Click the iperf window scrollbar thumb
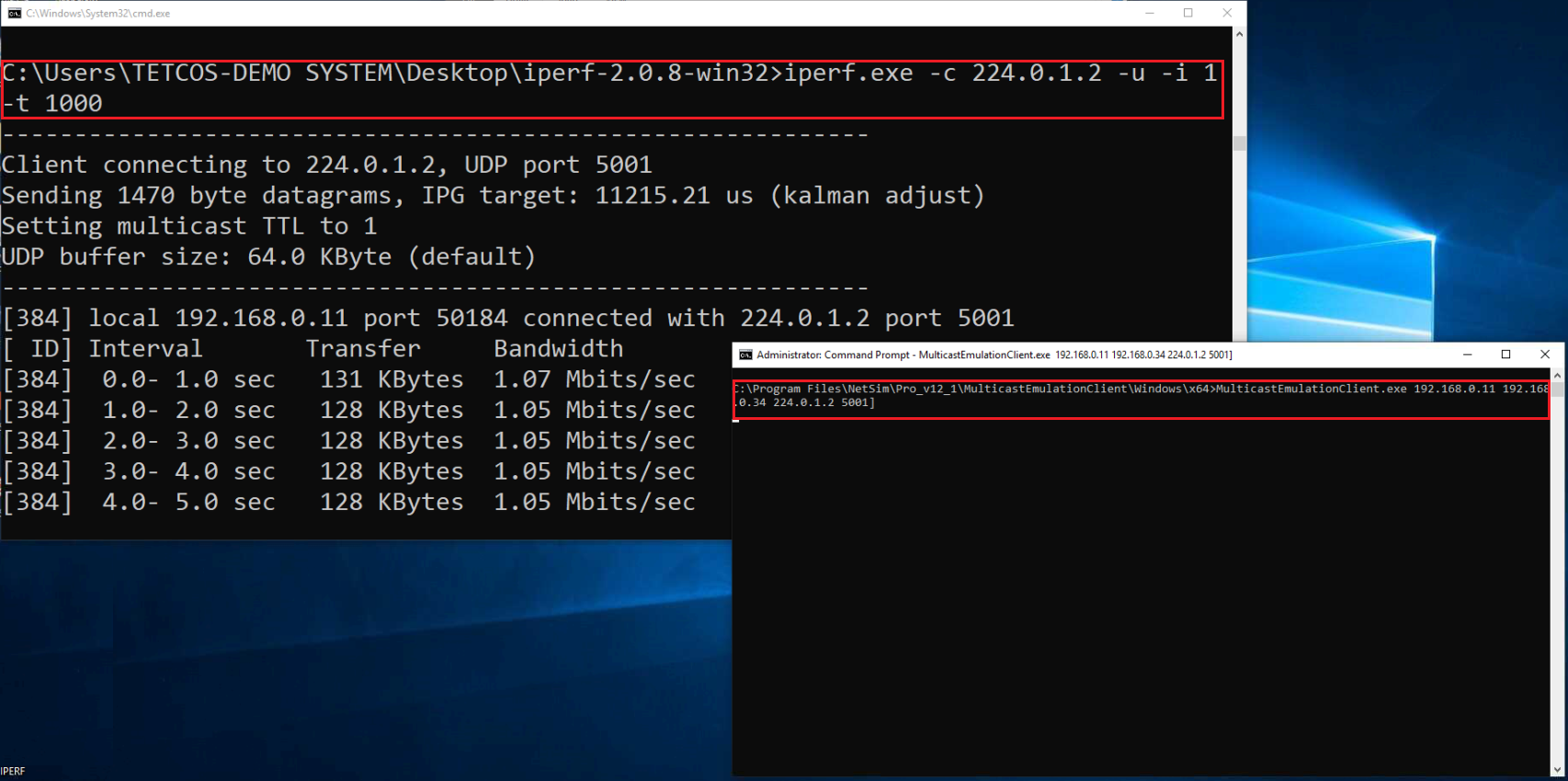1568x781 pixels. coord(1239,143)
